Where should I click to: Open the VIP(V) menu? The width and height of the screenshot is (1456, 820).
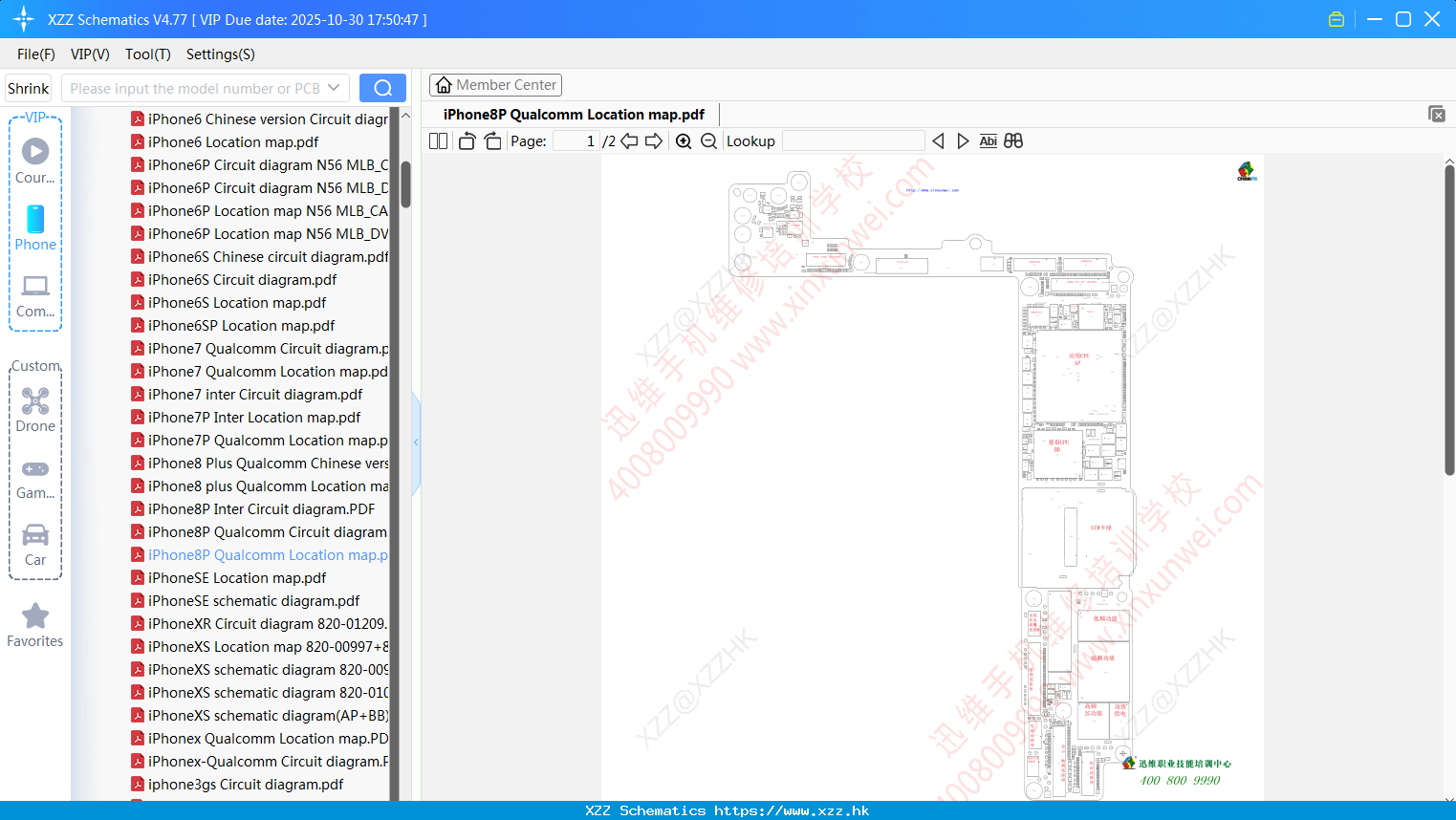90,54
